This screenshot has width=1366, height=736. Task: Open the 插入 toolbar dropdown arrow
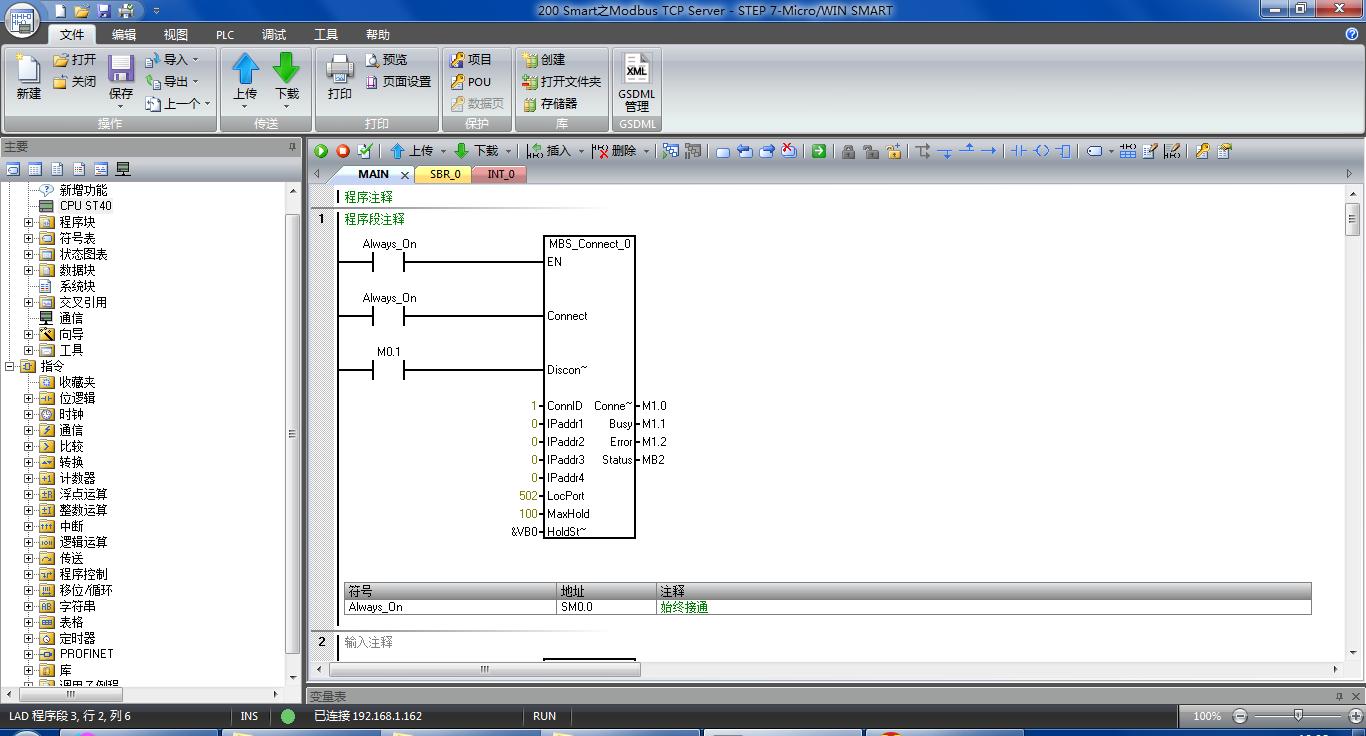click(x=581, y=151)
